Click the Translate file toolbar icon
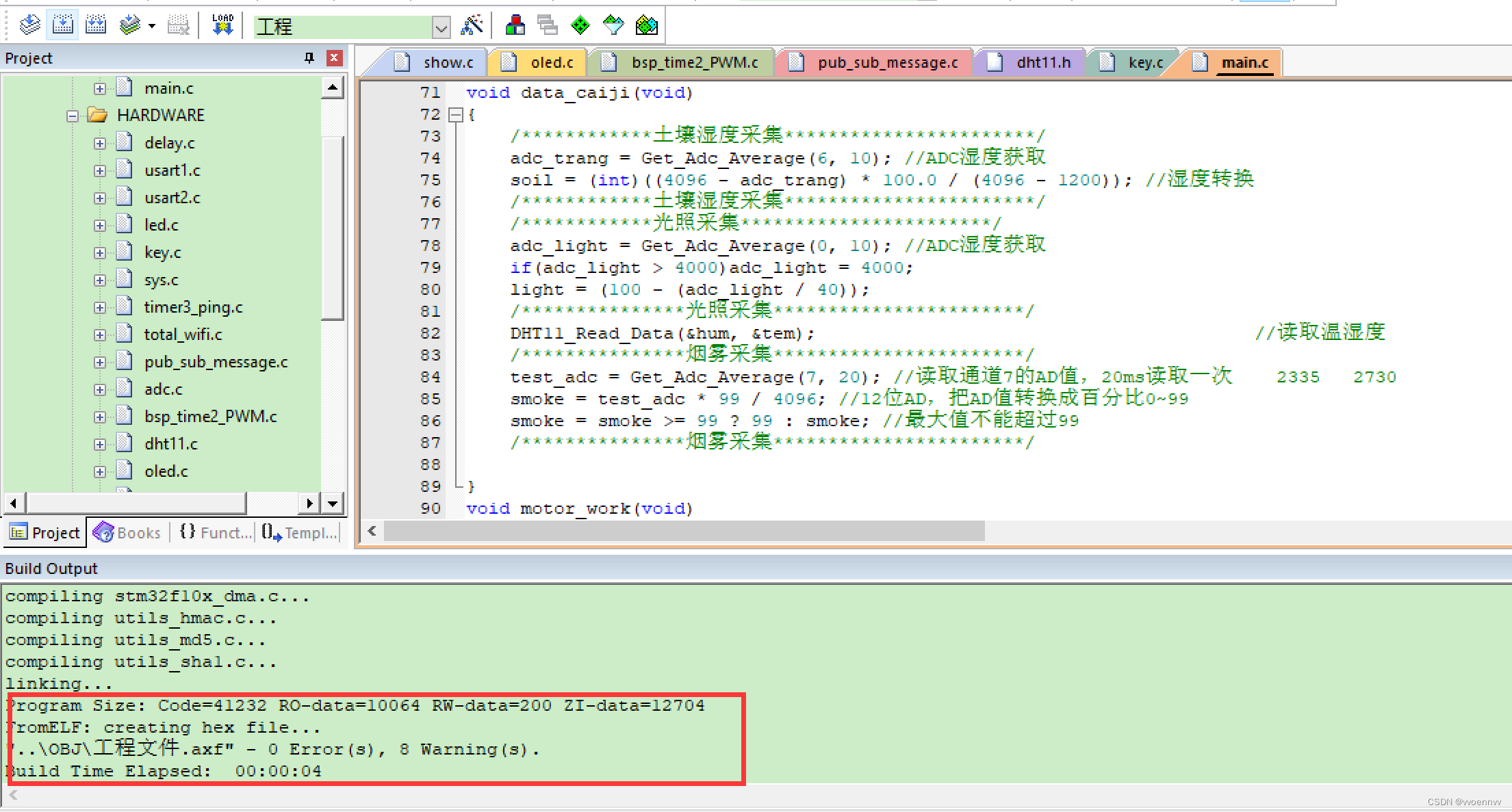Screen dimensions: 1512x812 [29, 25]
